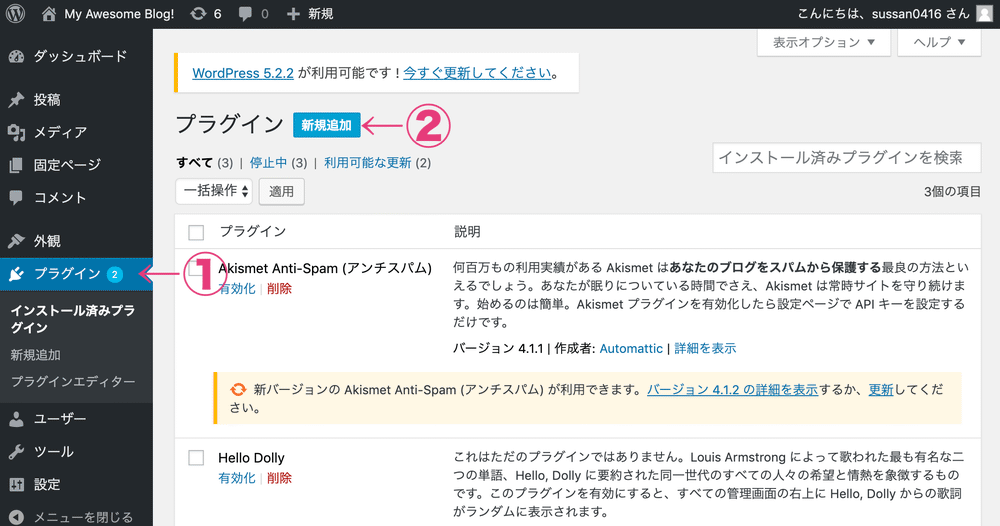Click the メディア media icon

[x=17, y=133]
